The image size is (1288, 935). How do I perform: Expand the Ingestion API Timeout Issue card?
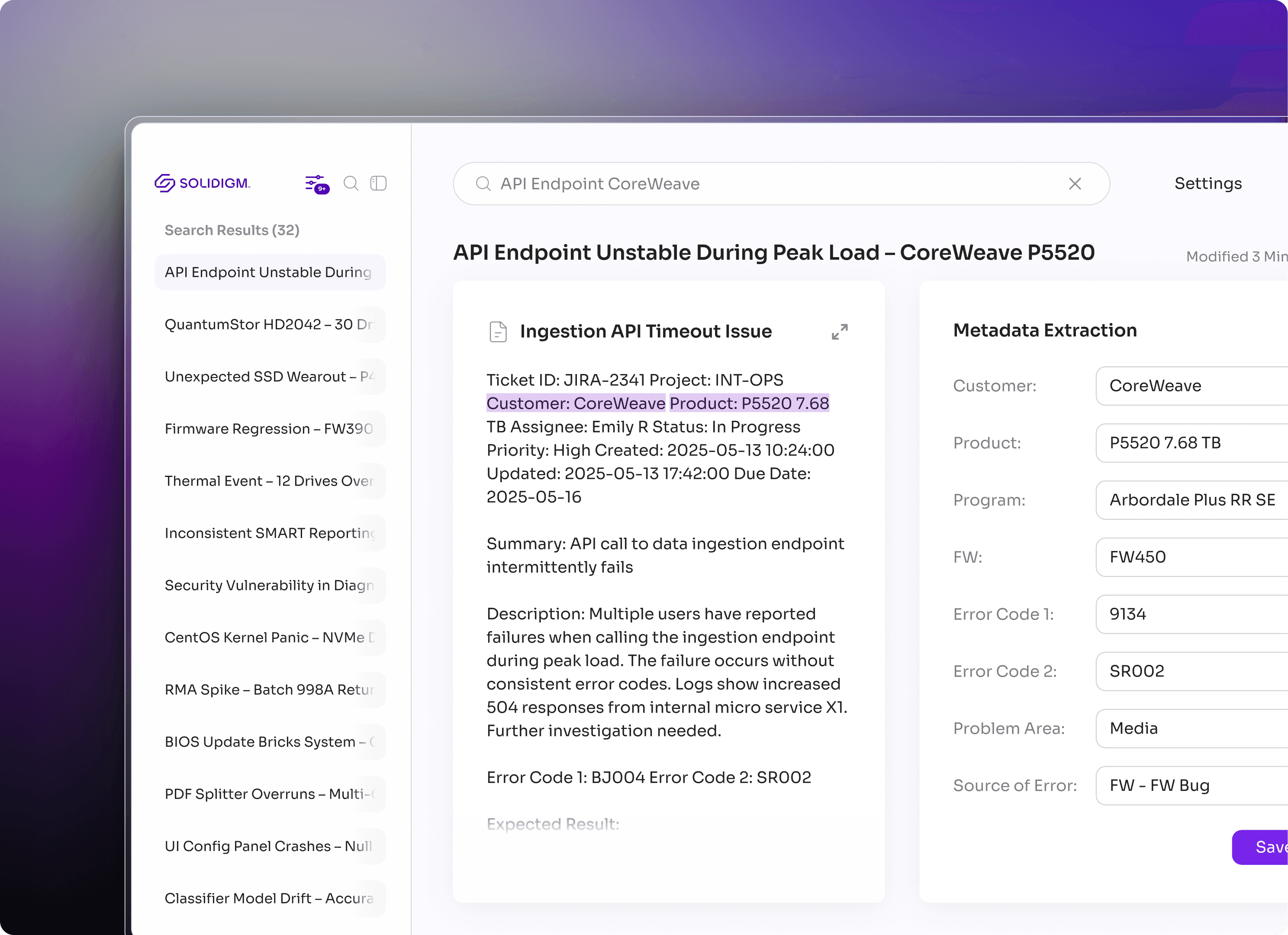[839, 332]
